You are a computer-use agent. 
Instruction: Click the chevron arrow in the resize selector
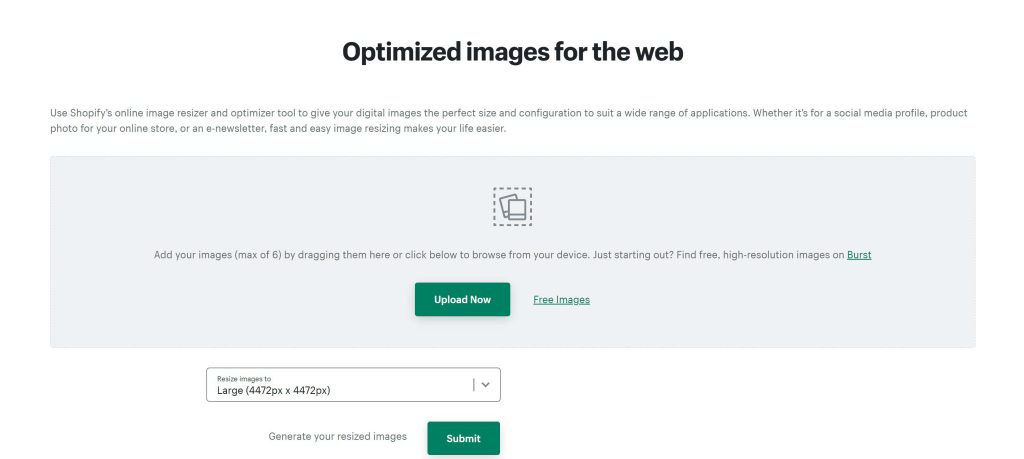pyautogui.click(x=486, y=384)
